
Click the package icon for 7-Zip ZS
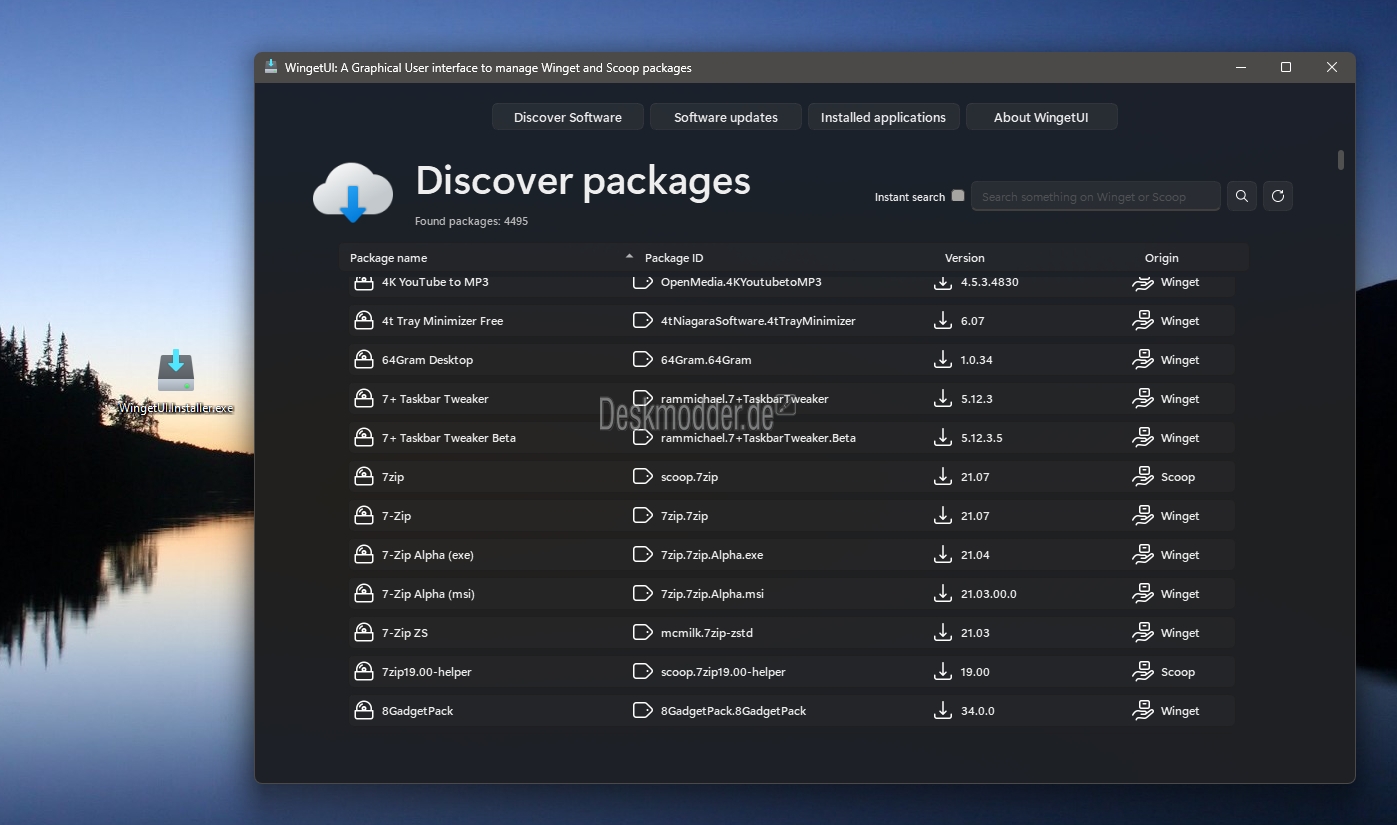[x=364, y=632]
